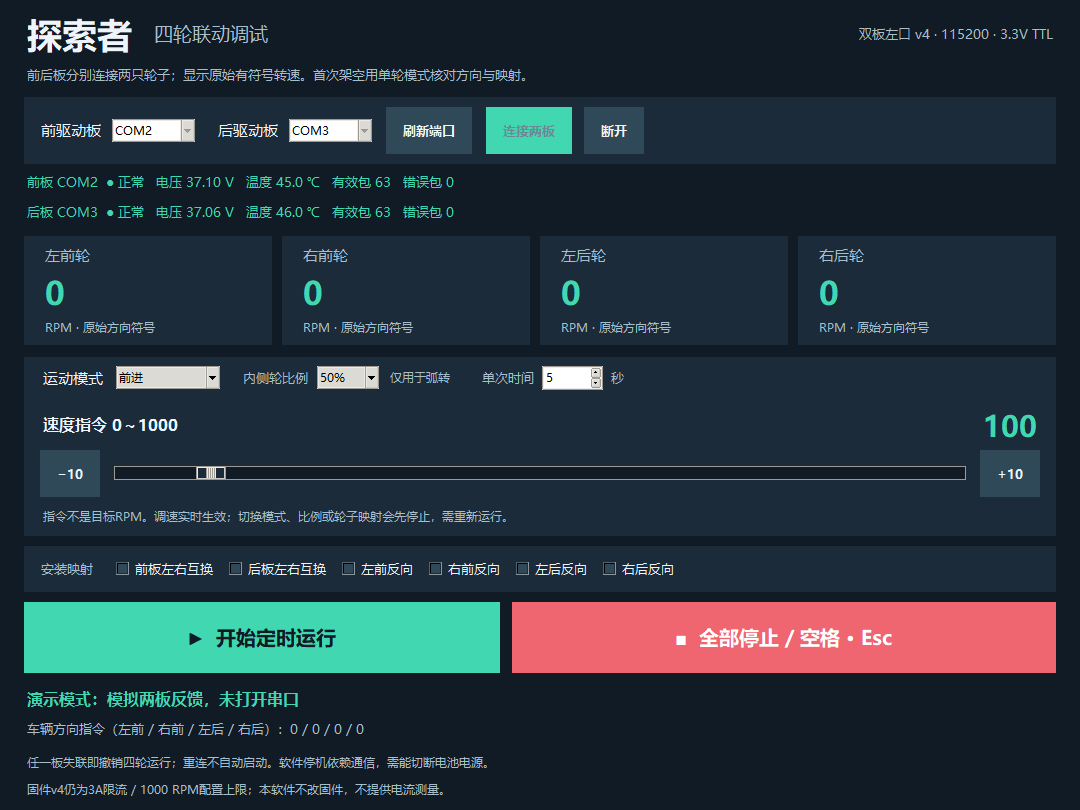The image size is (1080, 810).
Task: Click the 前板 COM2 status line
Action: [240, 183]
